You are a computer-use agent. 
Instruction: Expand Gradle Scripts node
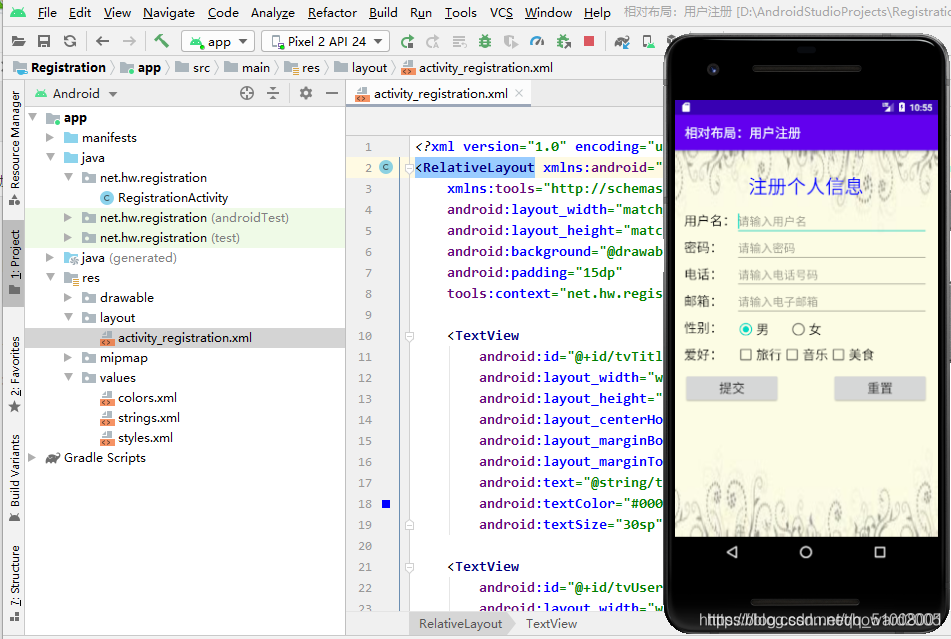click(x=33, y=458)
